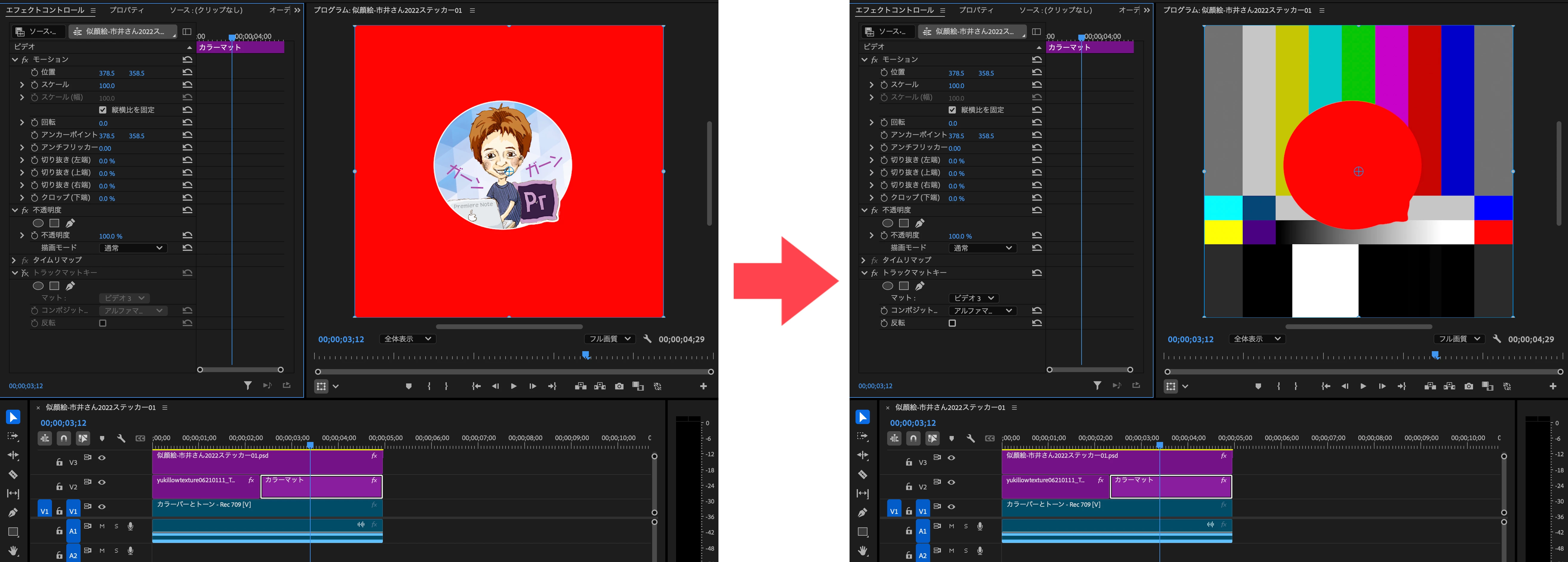
Task: Open the マット ビデオ 3 dropdown in right screenshot
Action: click(974, 298)
